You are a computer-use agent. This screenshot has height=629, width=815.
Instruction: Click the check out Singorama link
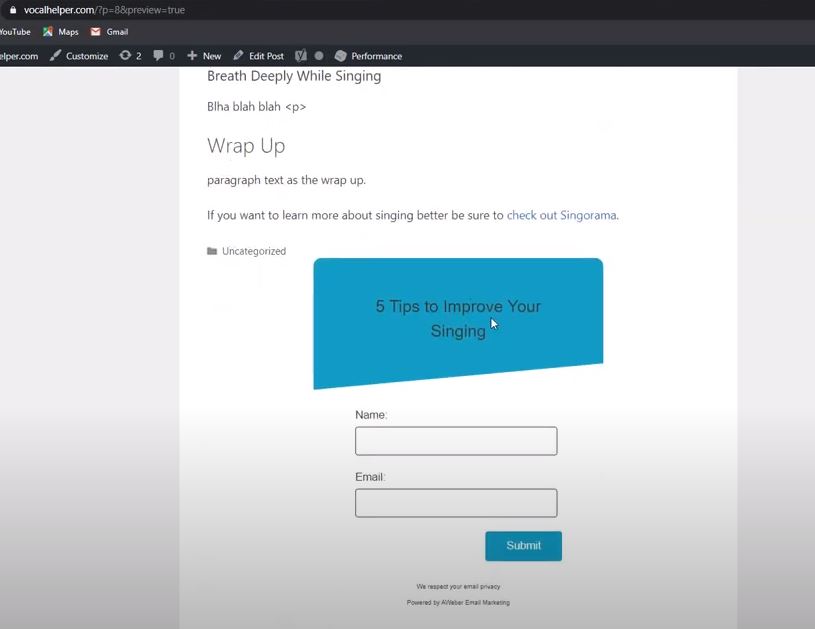pyautogui.click(x=562, y=215)
